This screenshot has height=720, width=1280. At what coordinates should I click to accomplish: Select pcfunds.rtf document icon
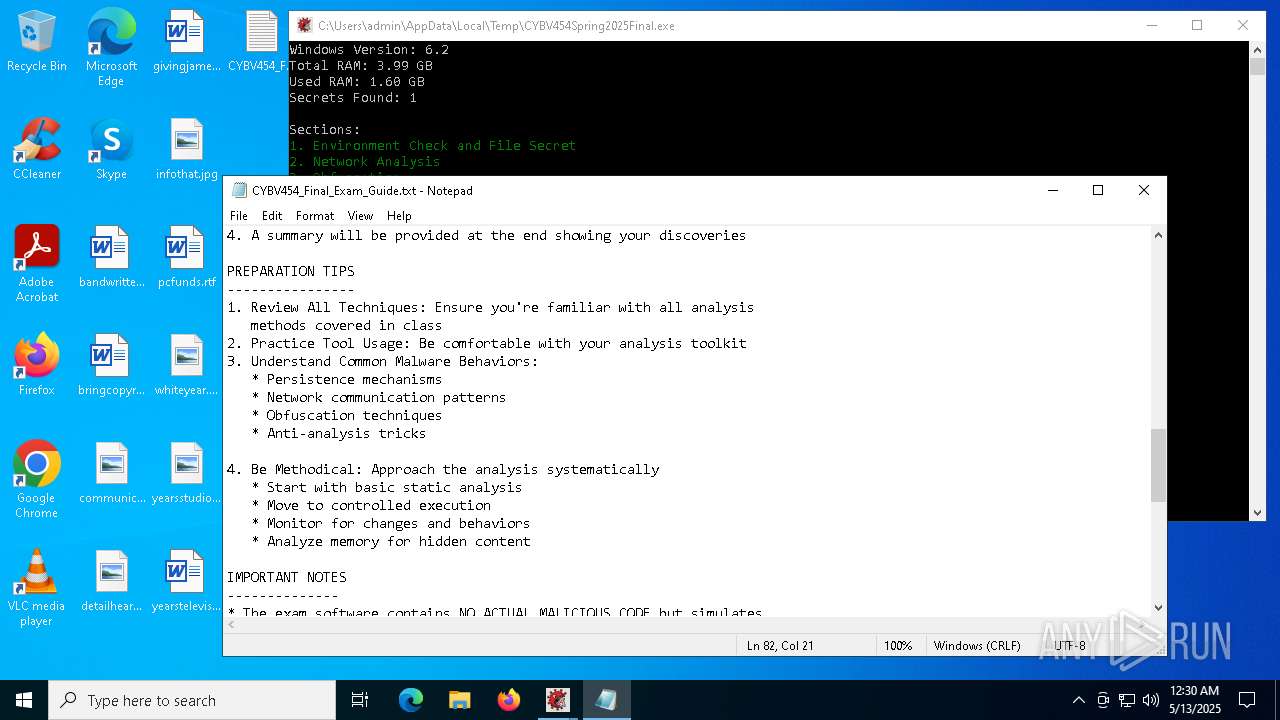point(186,258)
